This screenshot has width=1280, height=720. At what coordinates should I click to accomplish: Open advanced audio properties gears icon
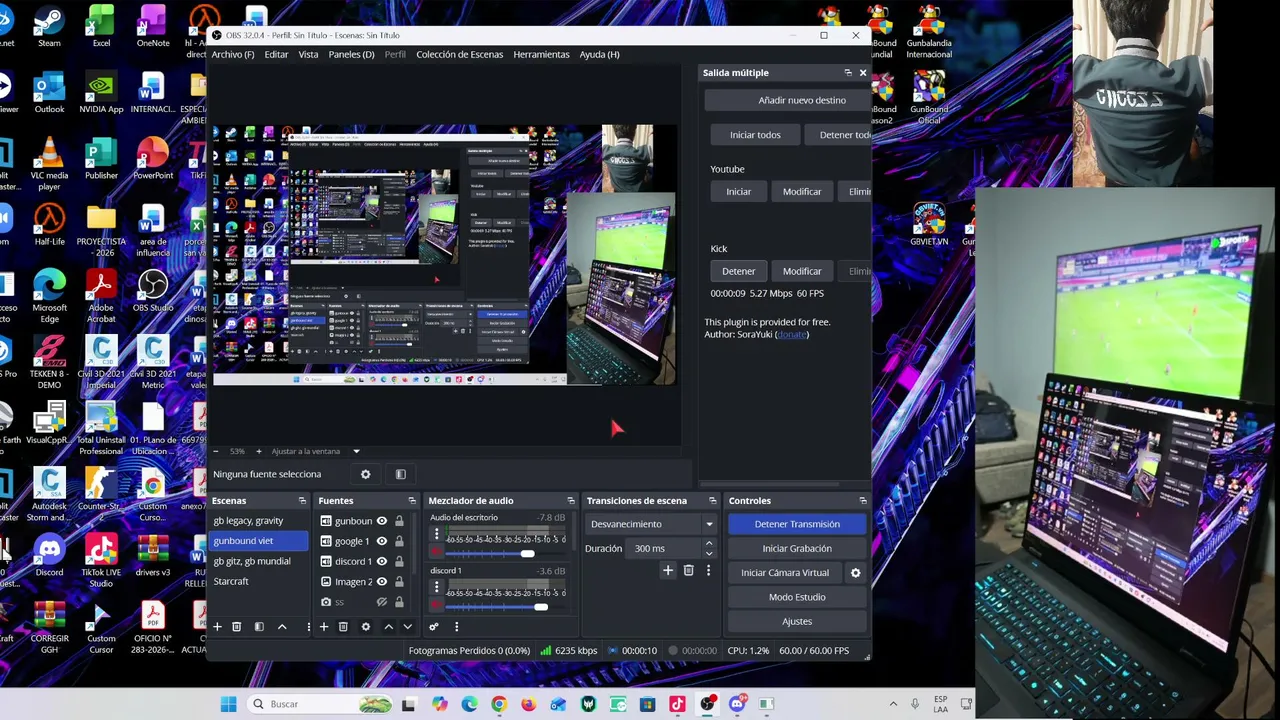(433, 627)
